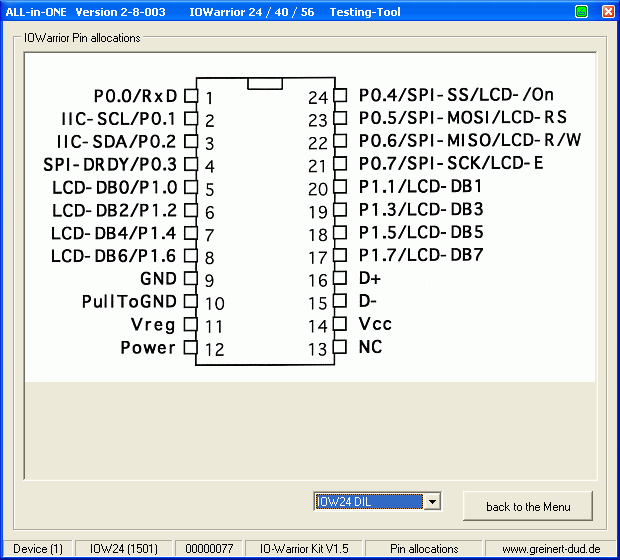Click the GND pin label

pos(159,278)
